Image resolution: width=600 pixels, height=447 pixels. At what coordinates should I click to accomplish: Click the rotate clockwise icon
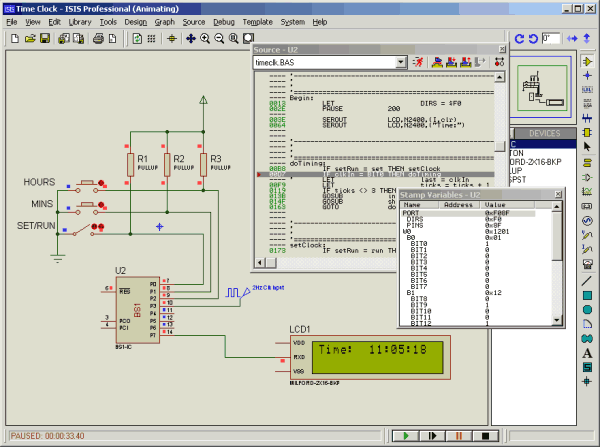click(519, 39)
